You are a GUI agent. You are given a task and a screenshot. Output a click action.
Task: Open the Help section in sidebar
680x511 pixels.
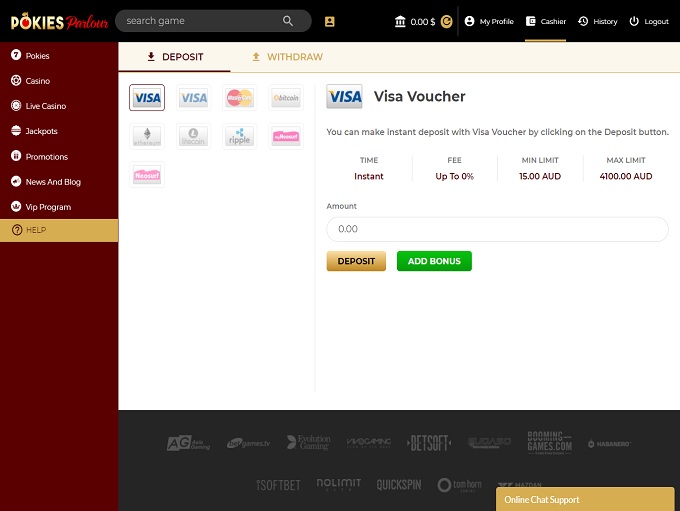click(x=36, y=230)
